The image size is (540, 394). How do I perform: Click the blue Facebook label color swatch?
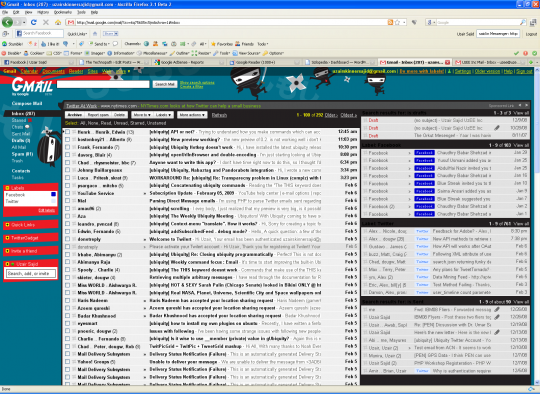click(x=53, y=195)
